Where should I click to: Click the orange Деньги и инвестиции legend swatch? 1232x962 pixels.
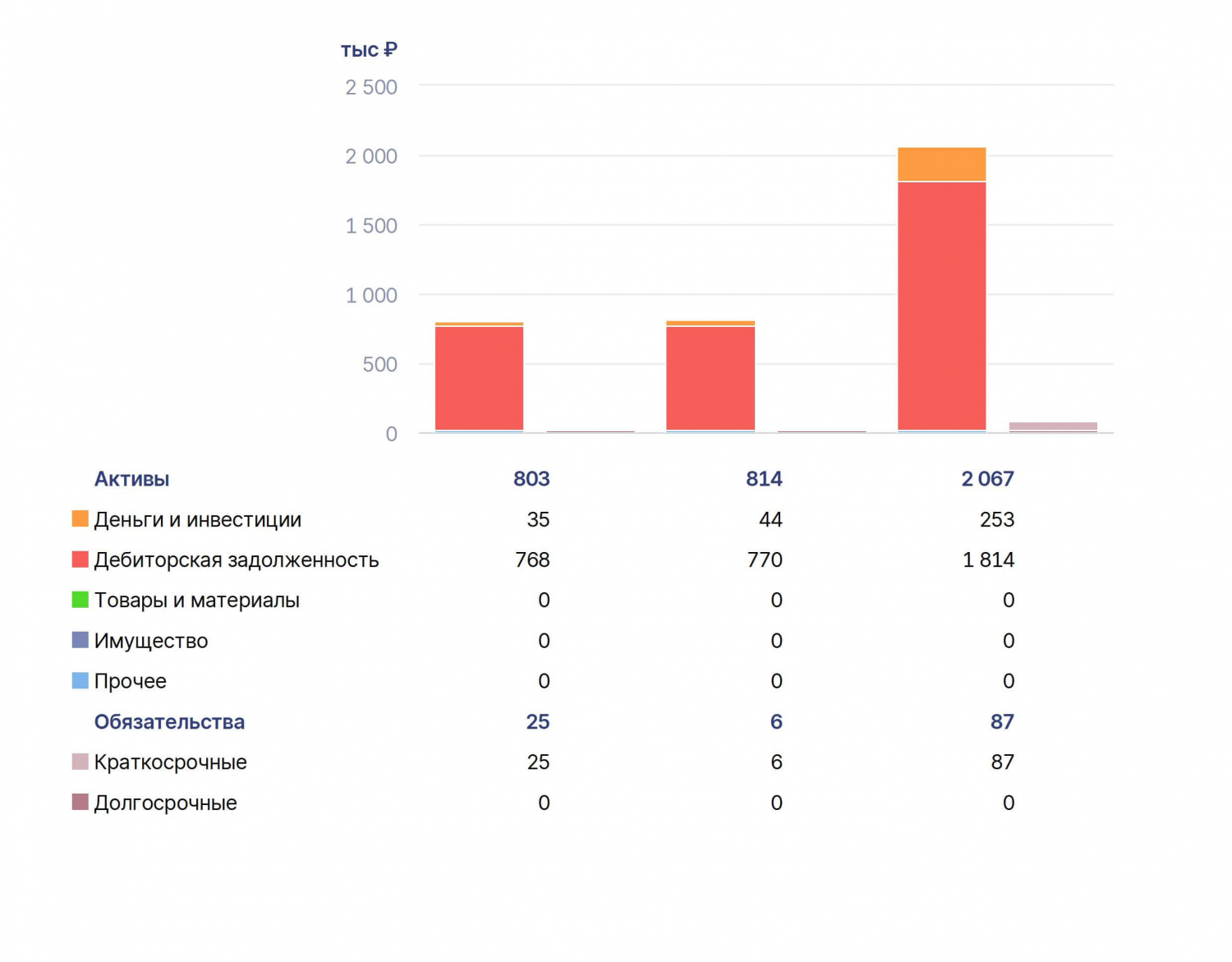(80, 518)
